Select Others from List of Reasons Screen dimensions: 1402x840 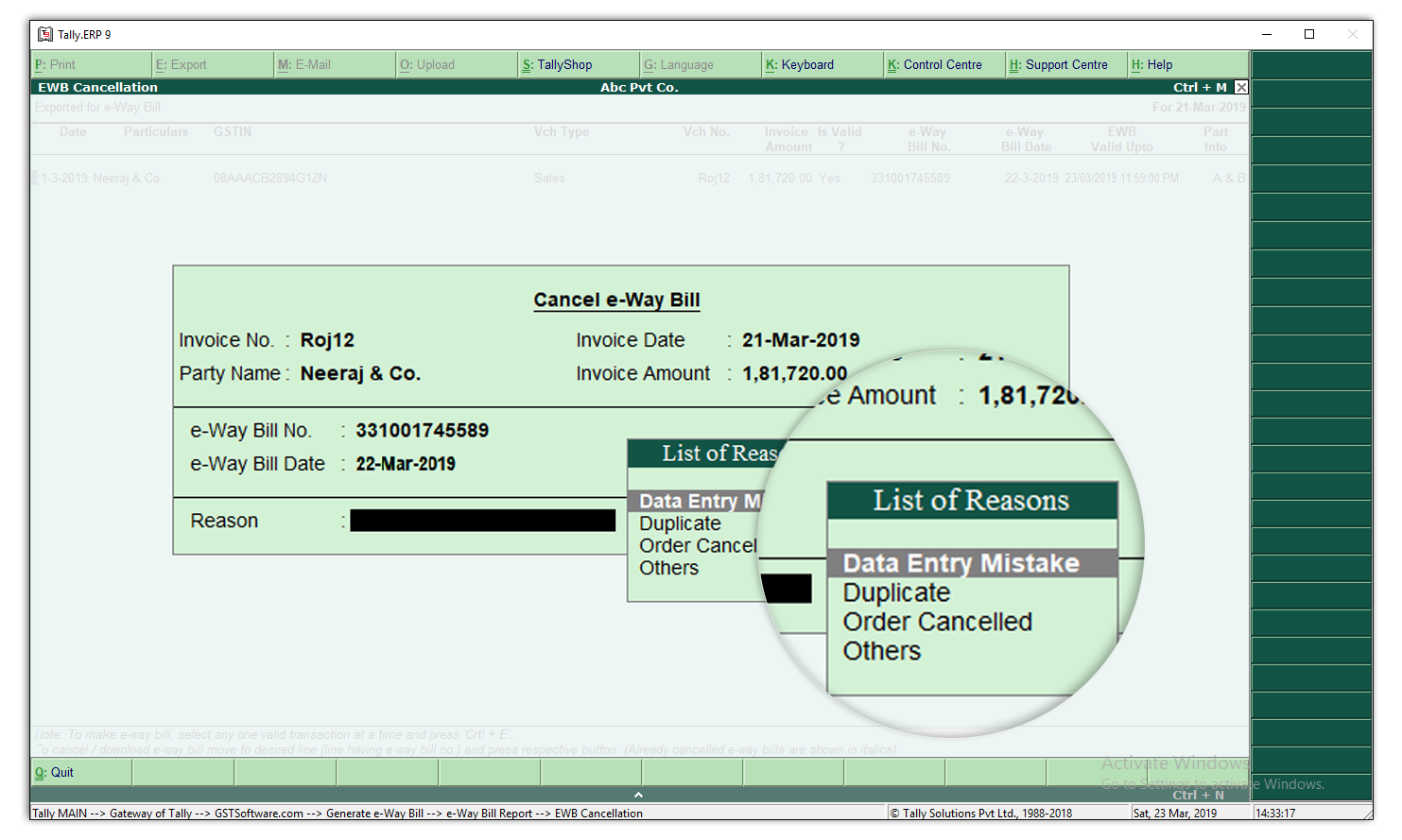881,651
